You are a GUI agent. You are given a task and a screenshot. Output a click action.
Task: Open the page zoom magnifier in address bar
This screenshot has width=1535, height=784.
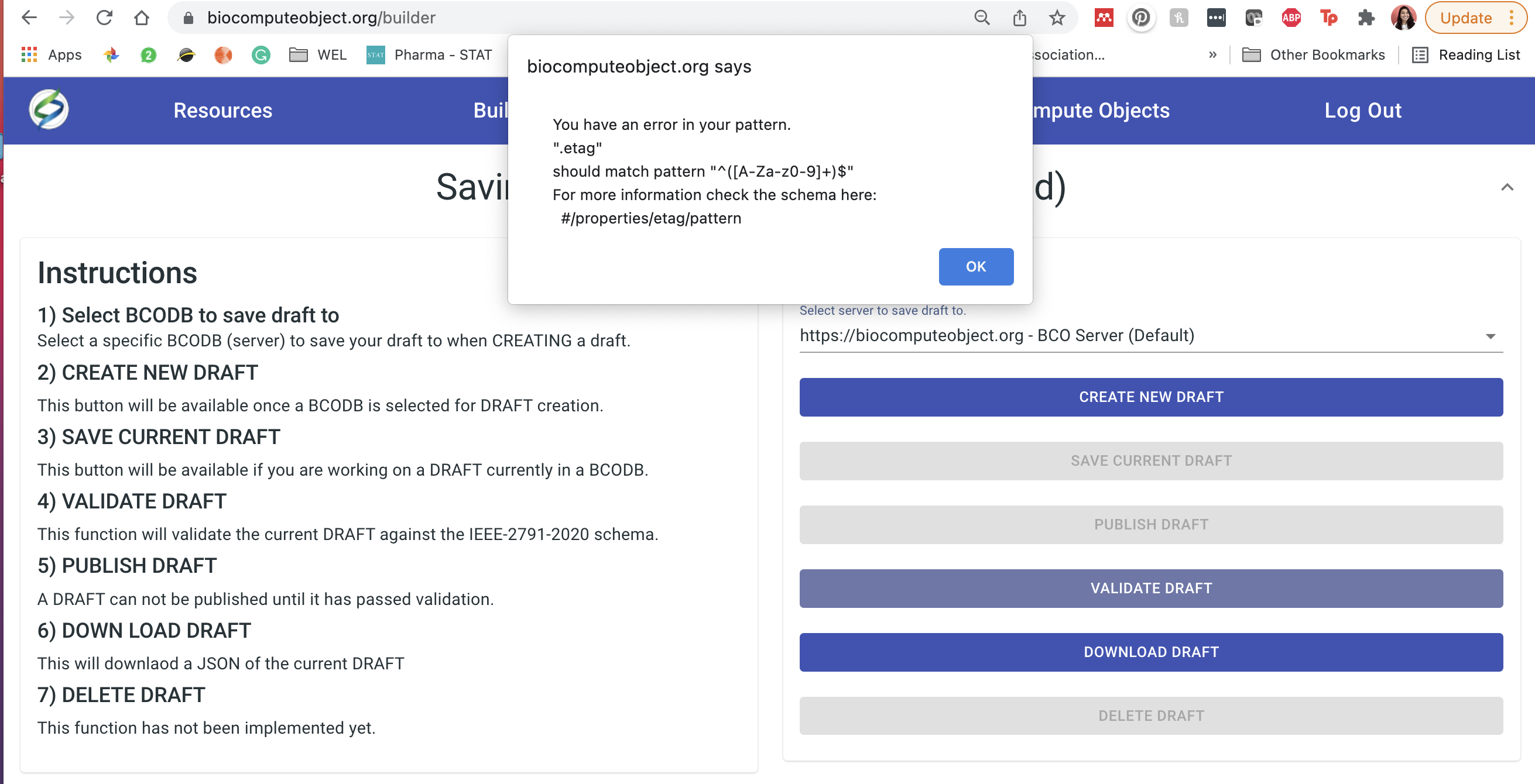(982, 18)
